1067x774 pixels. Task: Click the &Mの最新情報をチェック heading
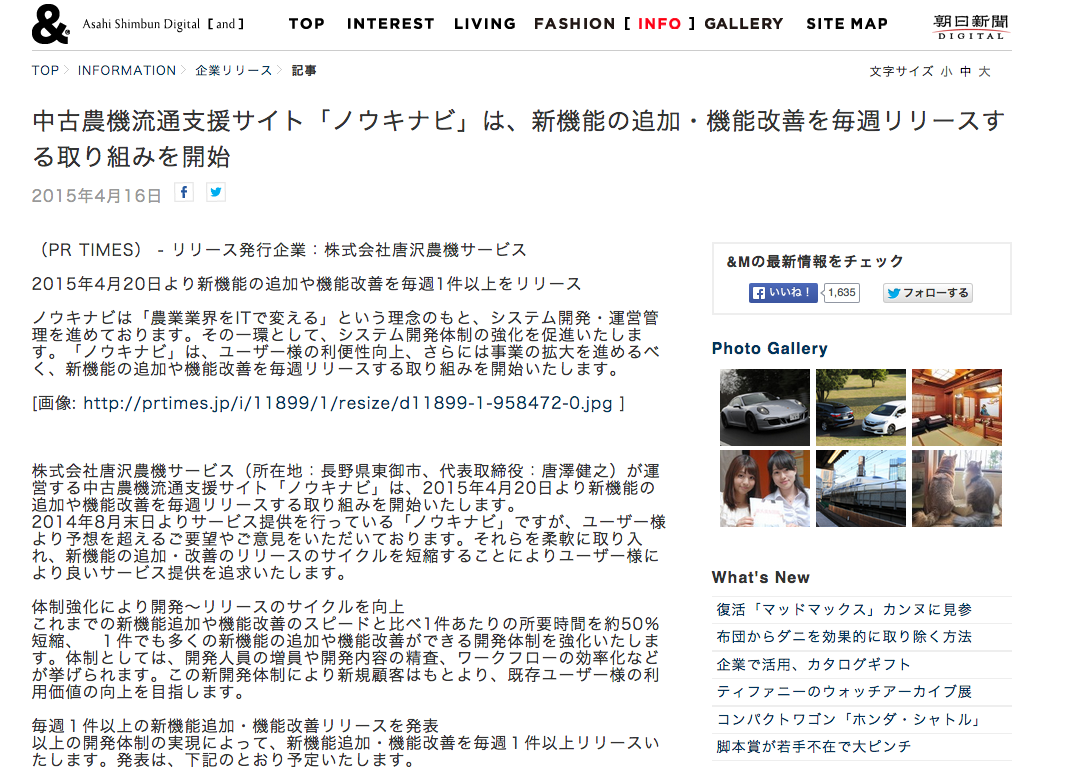click(815, 261)
